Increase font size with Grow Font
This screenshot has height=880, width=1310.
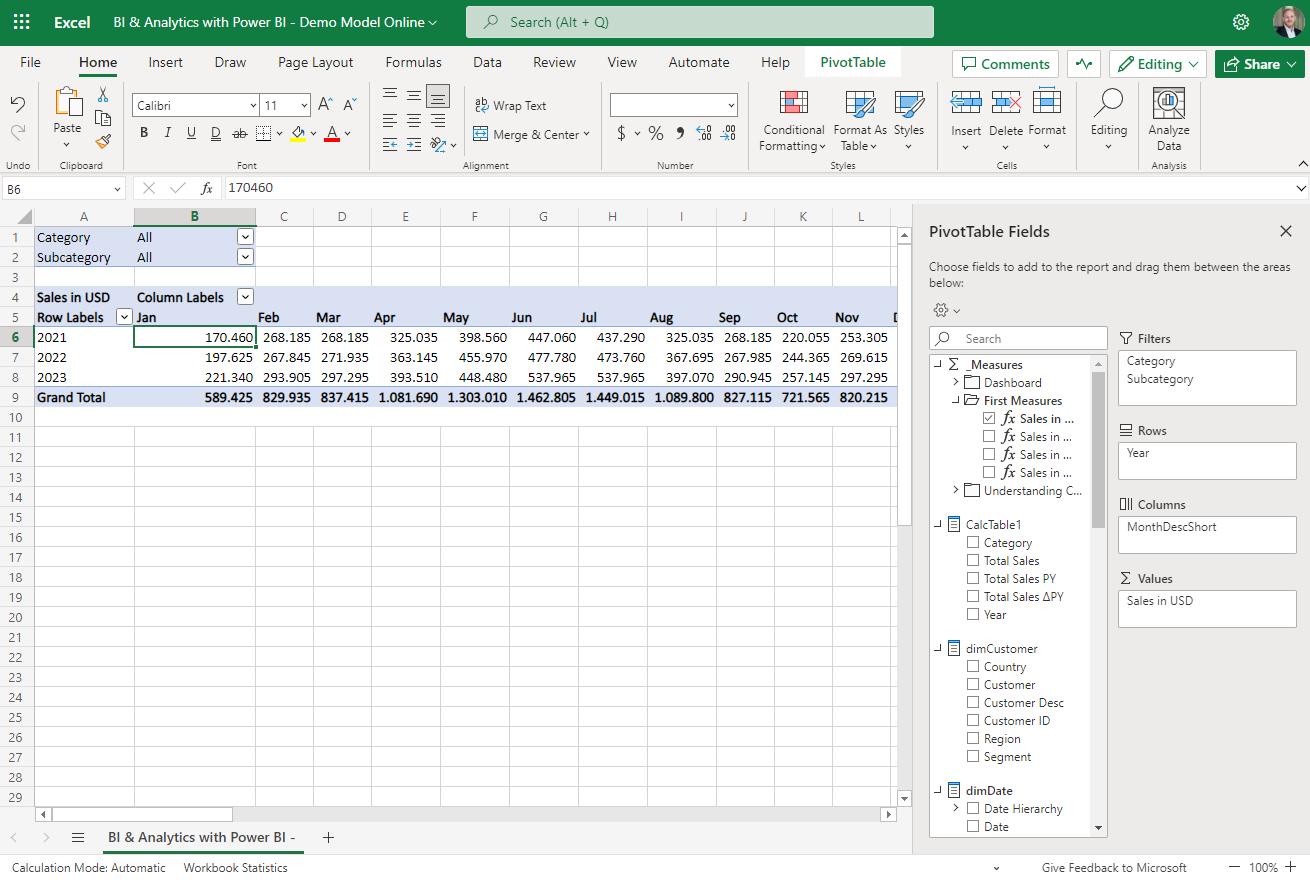tap(325, 104)
